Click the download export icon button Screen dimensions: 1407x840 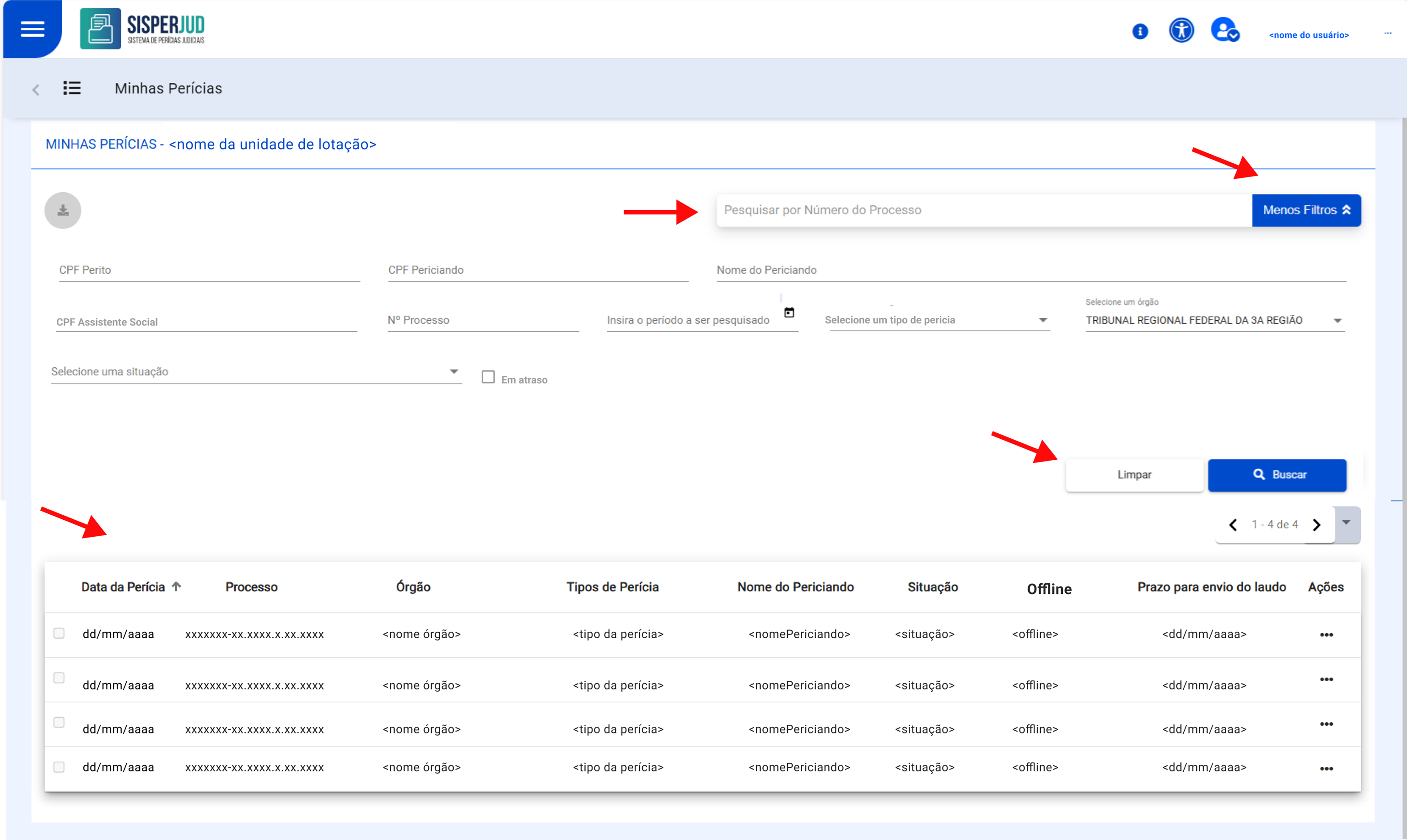(63, 210)
